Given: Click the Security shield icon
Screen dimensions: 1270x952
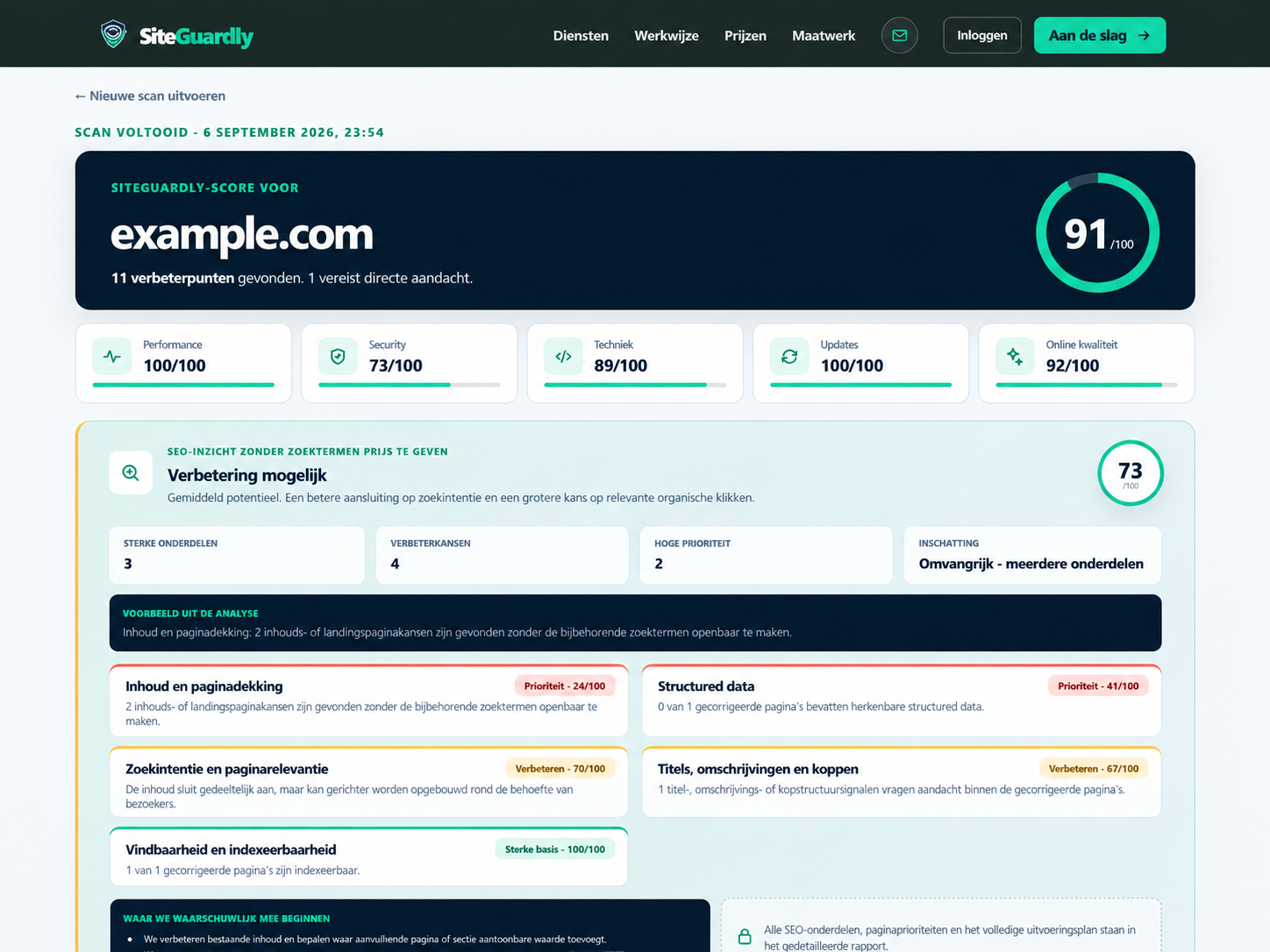Looking at the screenshot, I should 338,357.
